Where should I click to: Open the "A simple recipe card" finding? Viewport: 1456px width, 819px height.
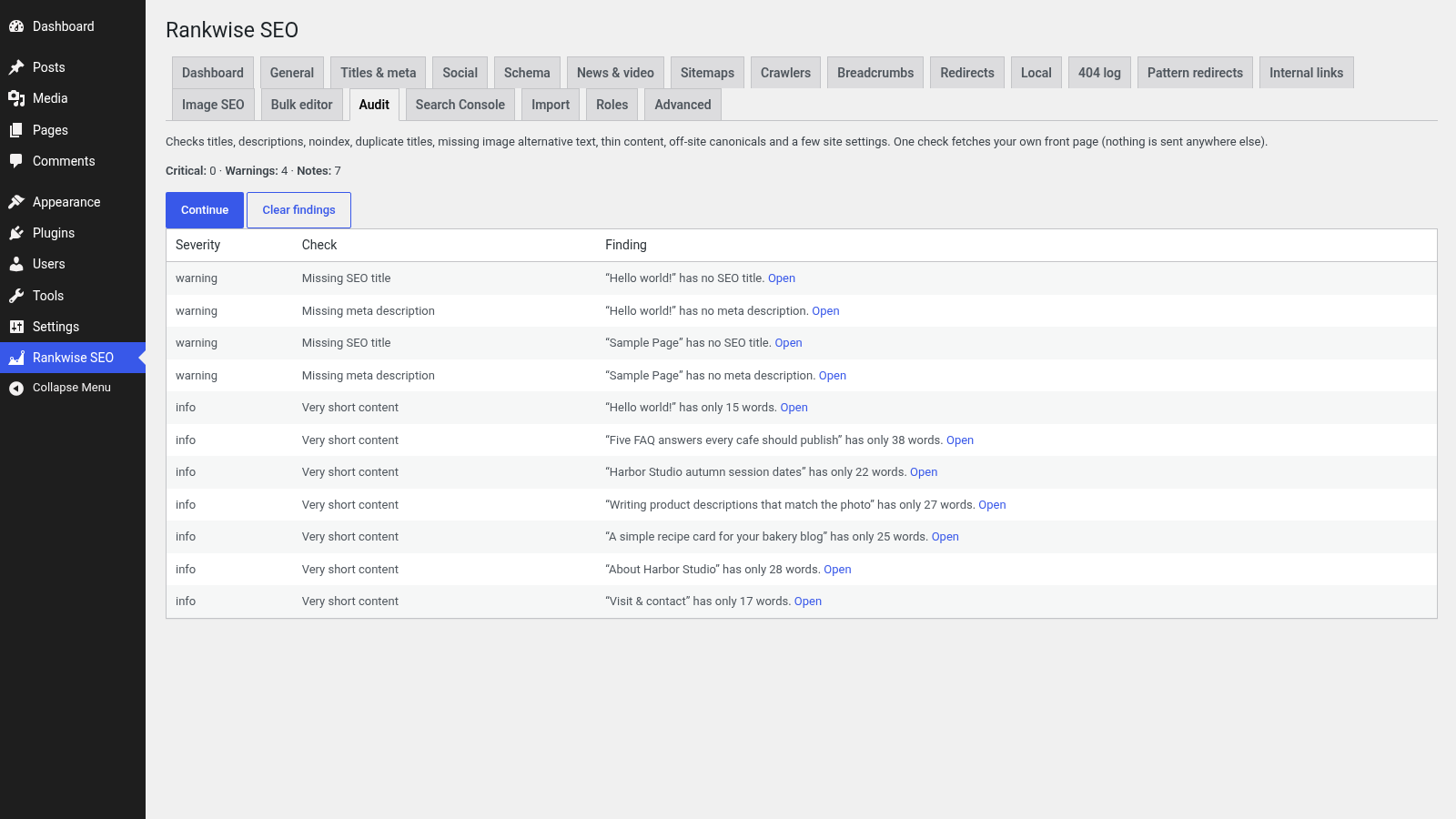coord(945,537)
